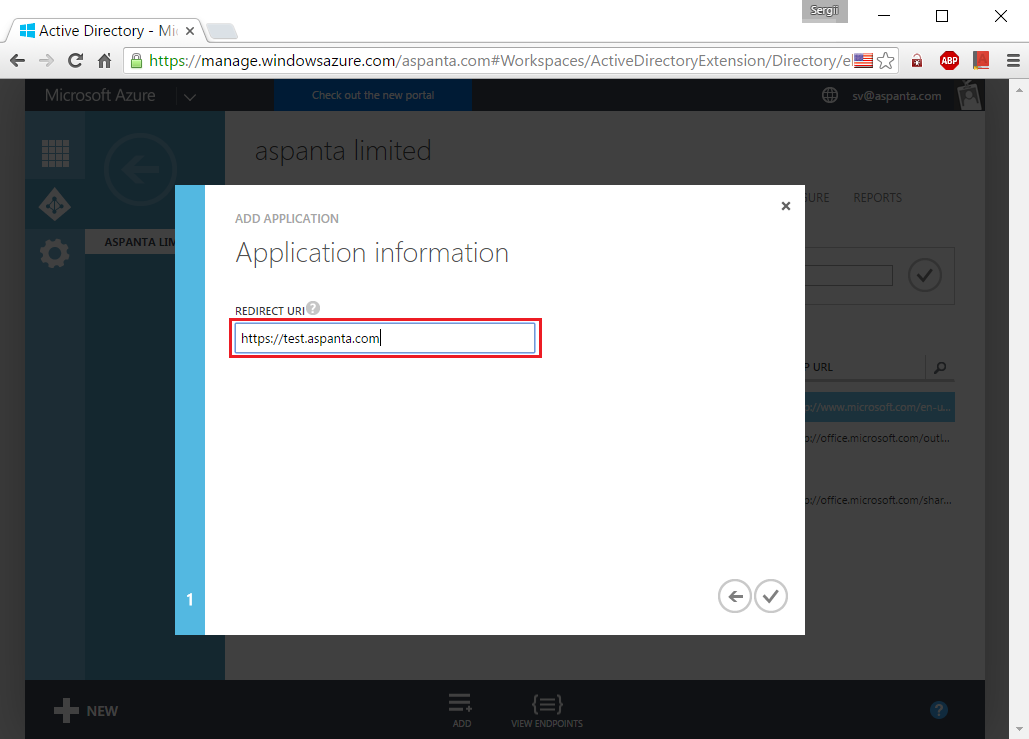This screenshot has width=1029, height=739.
Task: Expand the dropdown chevron beside Microsoft Azure
Action: [x=190, y=95]
